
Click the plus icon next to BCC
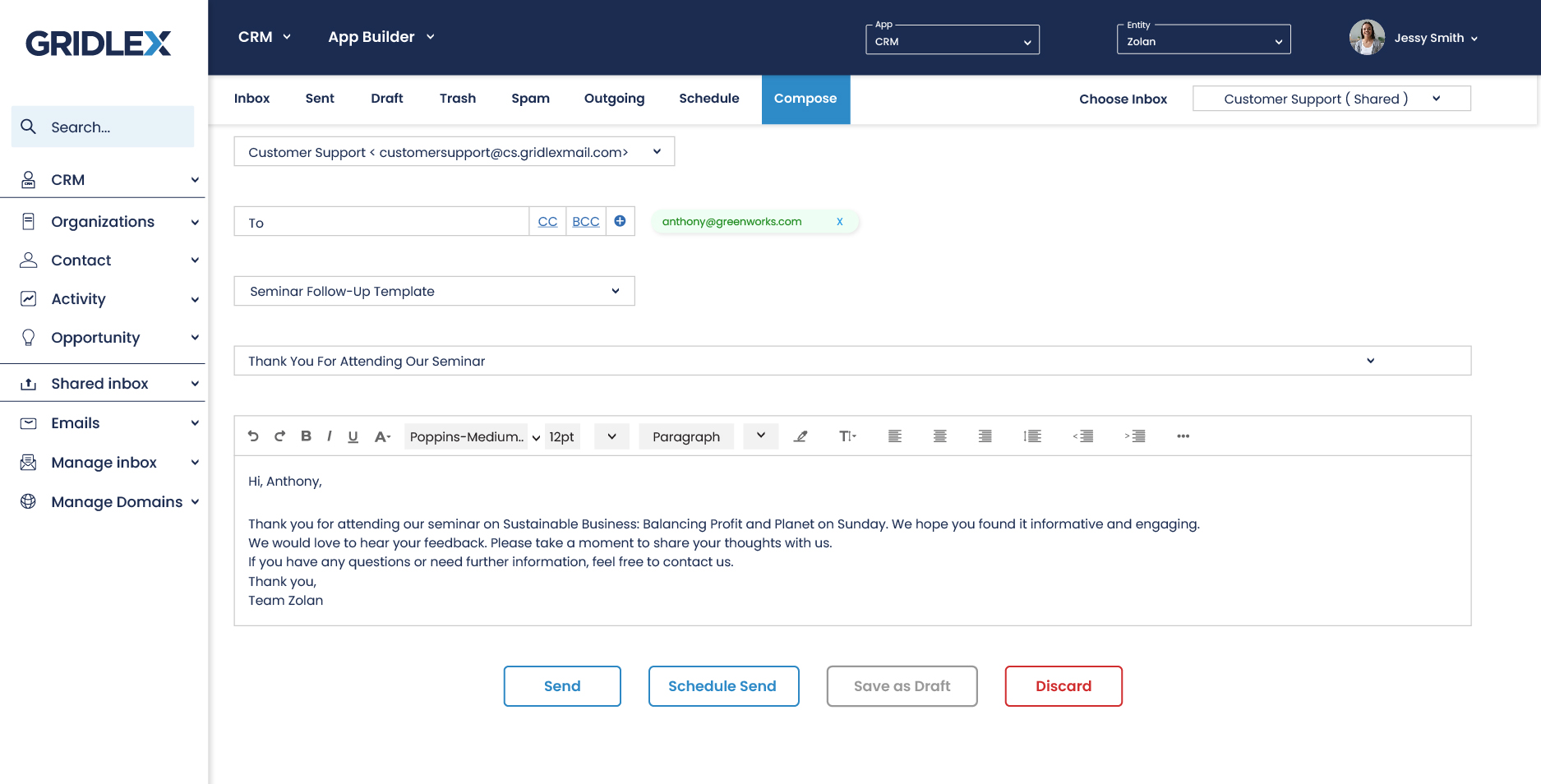click(x=620, y=220)
